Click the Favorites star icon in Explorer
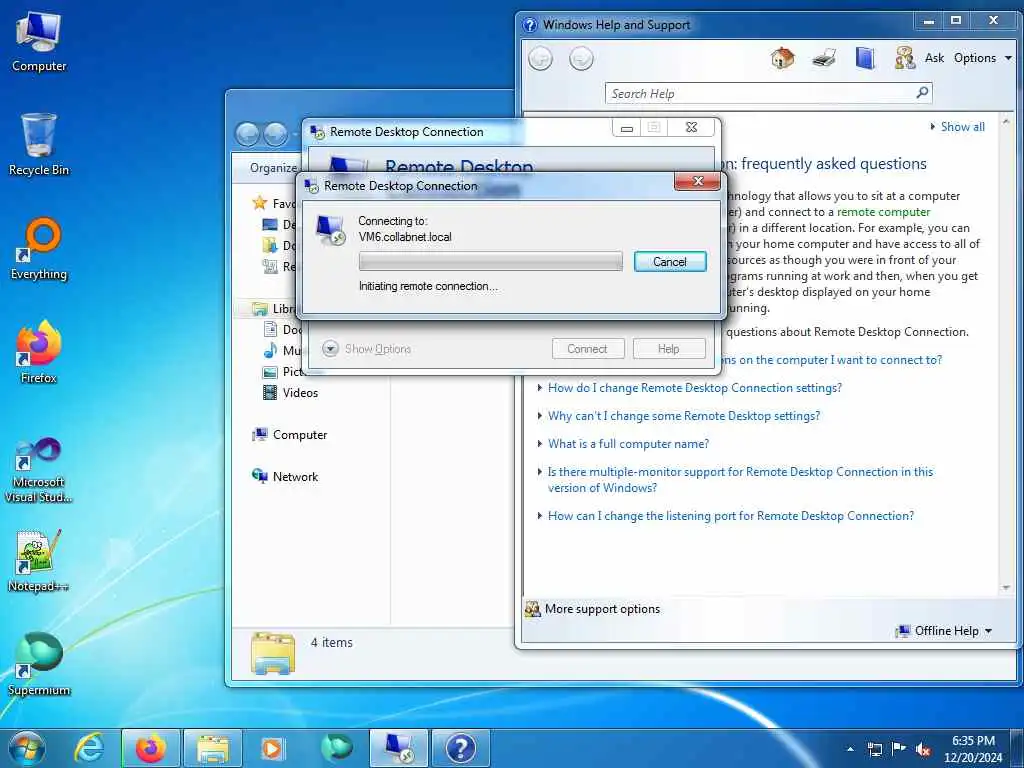This screenshot has height=768, width=1024. tap(259, 203)
